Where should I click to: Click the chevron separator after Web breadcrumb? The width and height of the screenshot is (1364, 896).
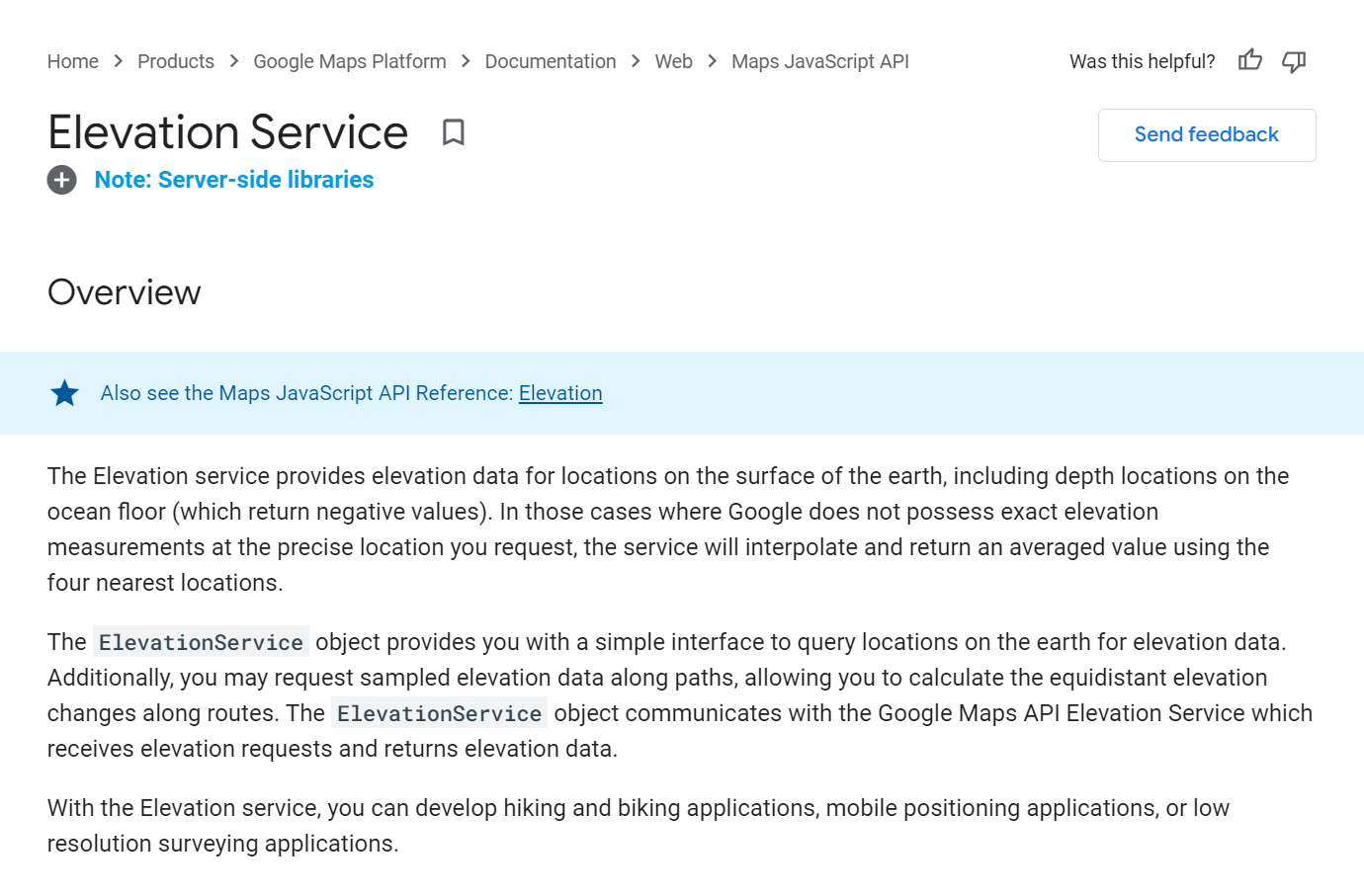tap(711, 61)
